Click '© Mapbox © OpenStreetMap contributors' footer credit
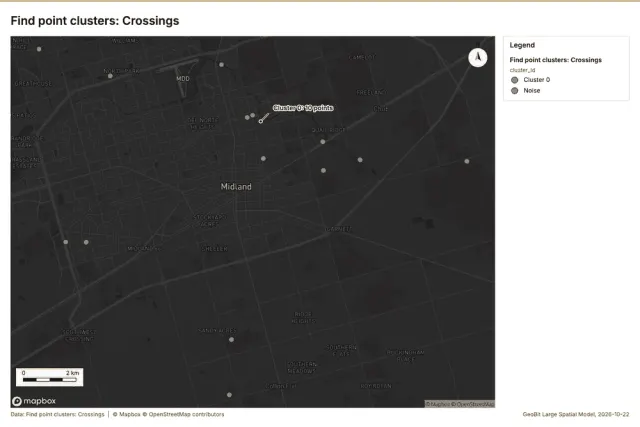This screenshot has width=640, height=427. 169,414
